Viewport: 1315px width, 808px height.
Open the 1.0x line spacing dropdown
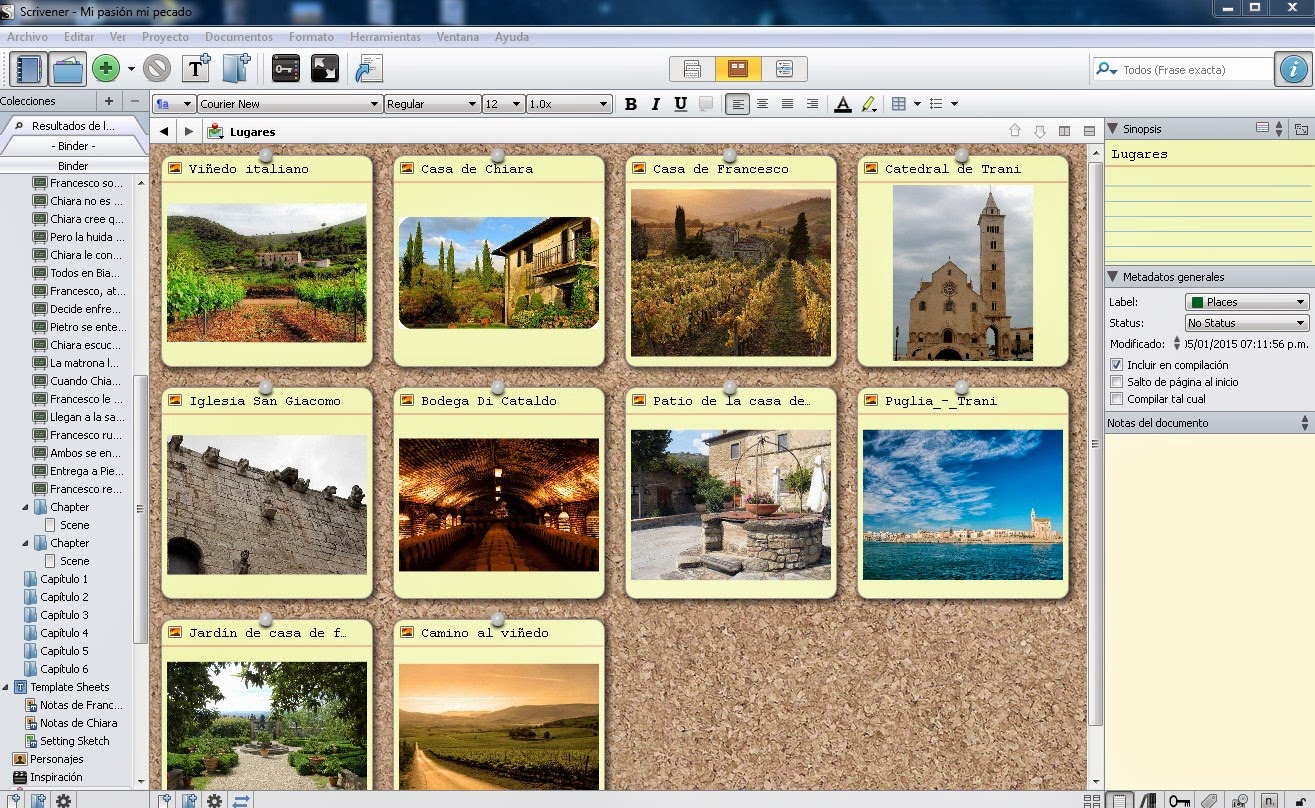568,104
